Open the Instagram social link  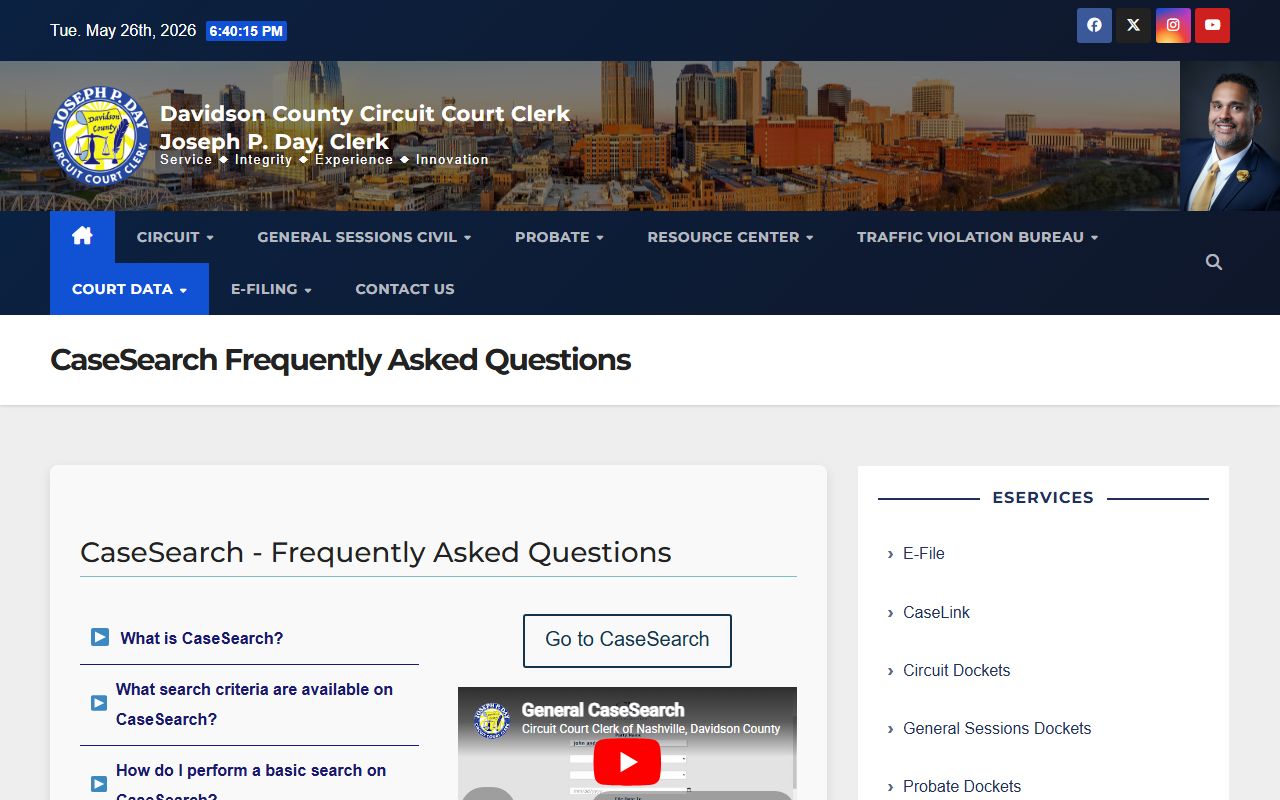click(x=1173, y=26)
